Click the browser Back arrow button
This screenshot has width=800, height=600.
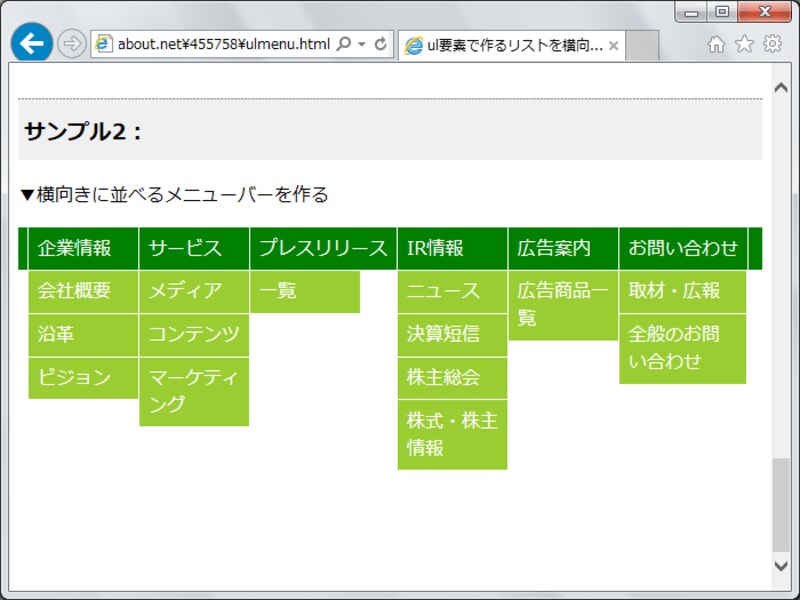coord(32,43)
